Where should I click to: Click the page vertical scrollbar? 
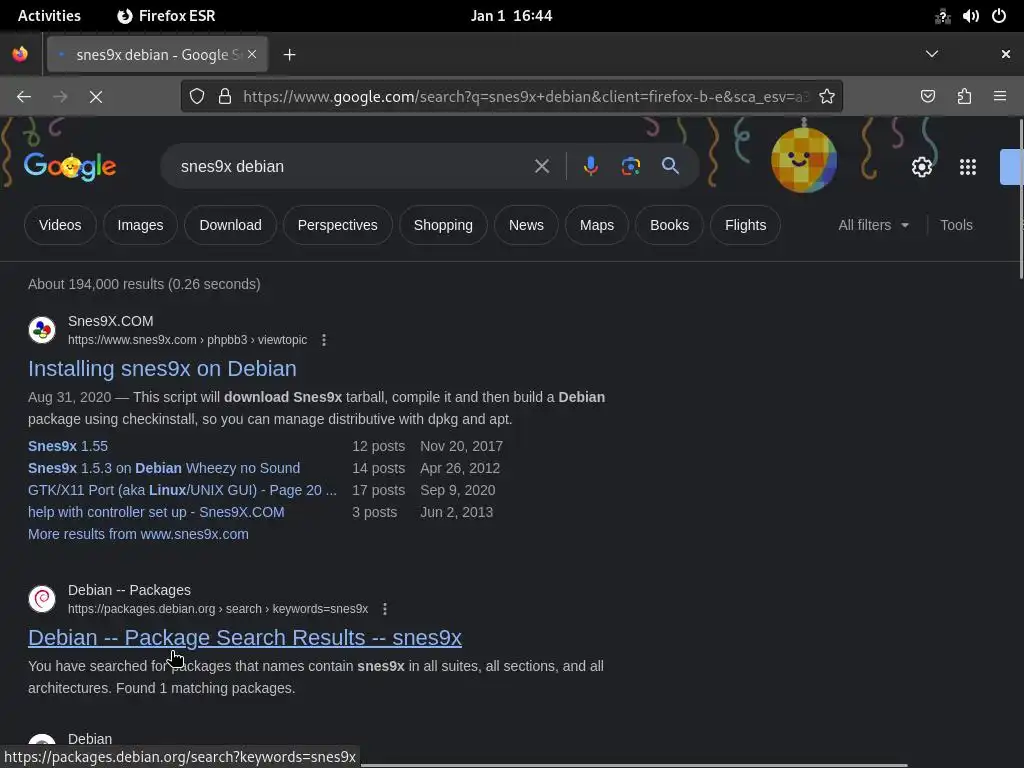click(x=1020, y=199)
